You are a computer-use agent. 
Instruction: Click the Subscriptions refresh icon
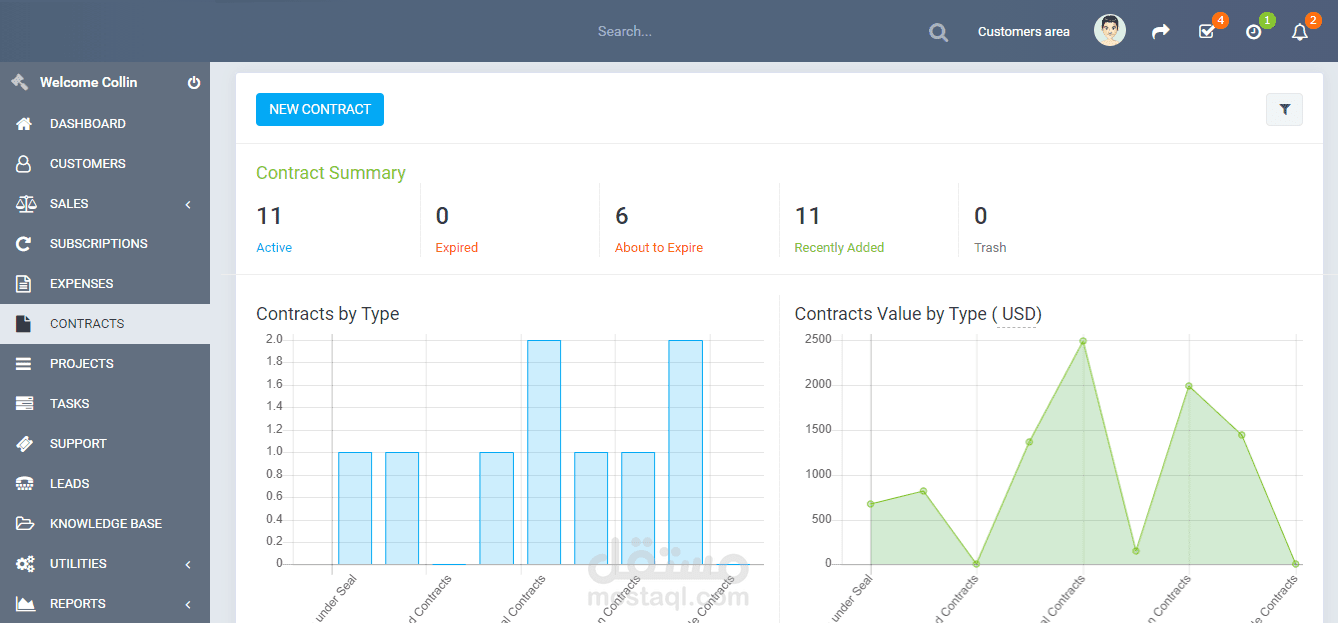(24, 244)
